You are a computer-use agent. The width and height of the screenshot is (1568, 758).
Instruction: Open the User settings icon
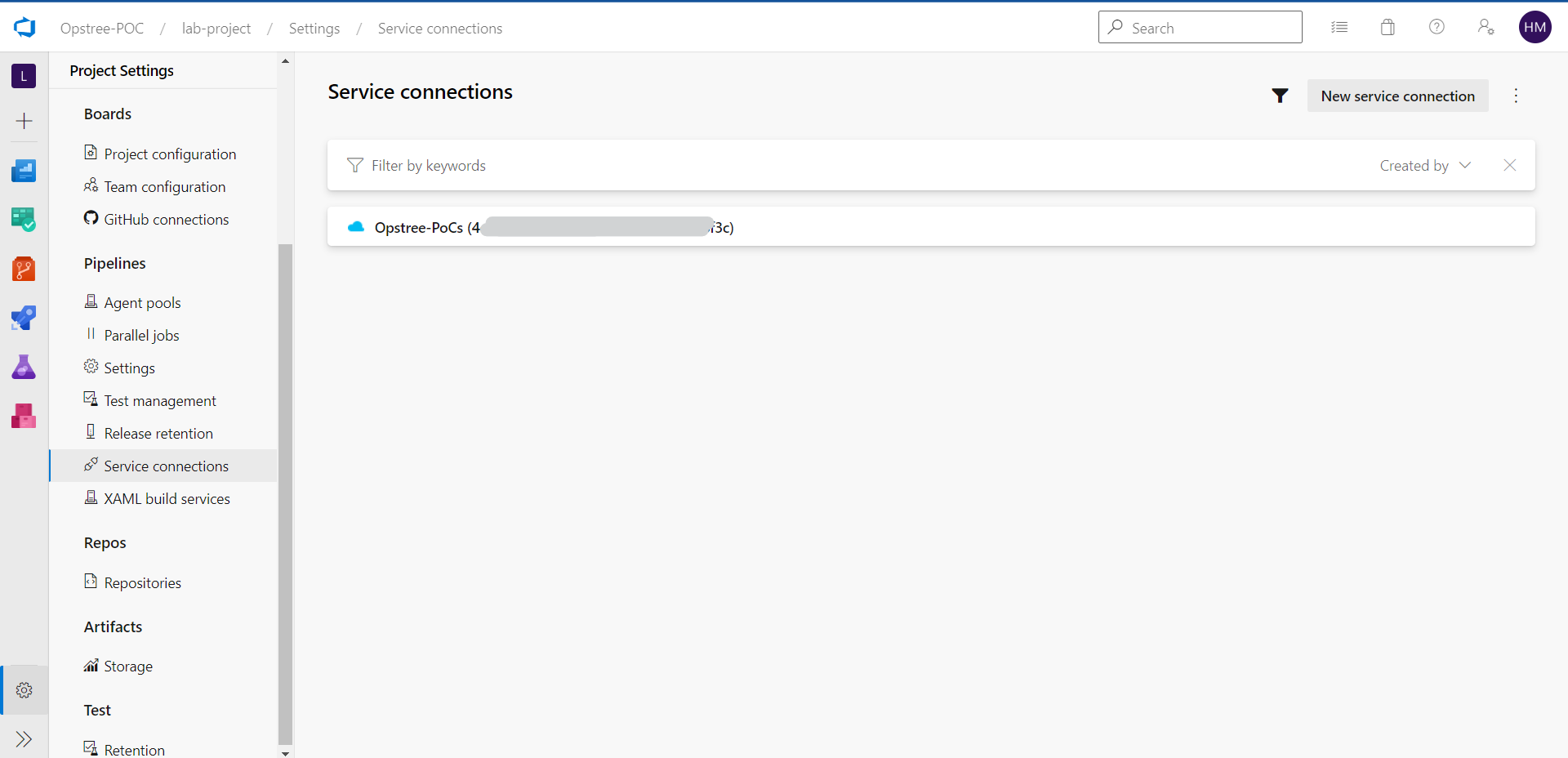1486,27
